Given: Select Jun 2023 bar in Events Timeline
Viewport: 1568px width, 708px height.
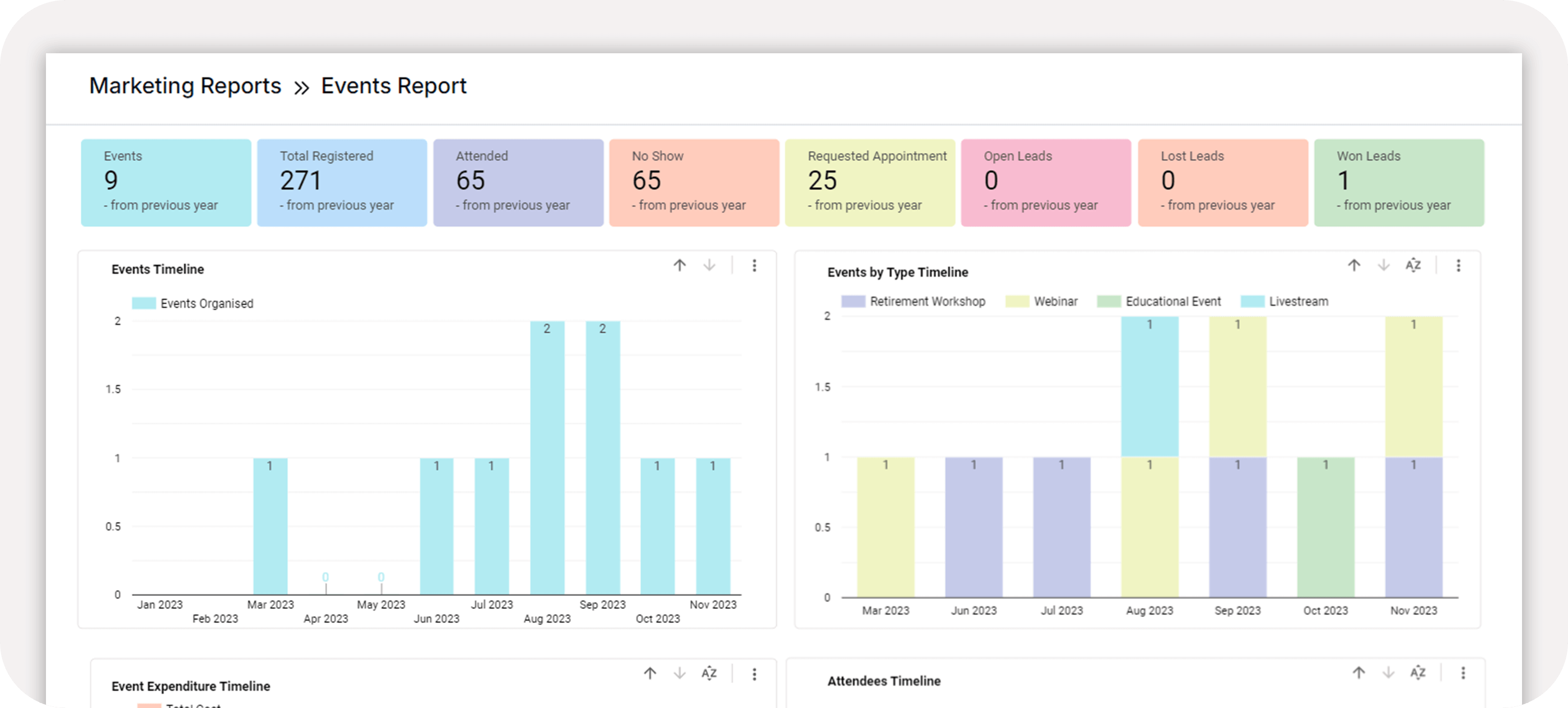Looking at the screenshot, I should pos(436,526).
